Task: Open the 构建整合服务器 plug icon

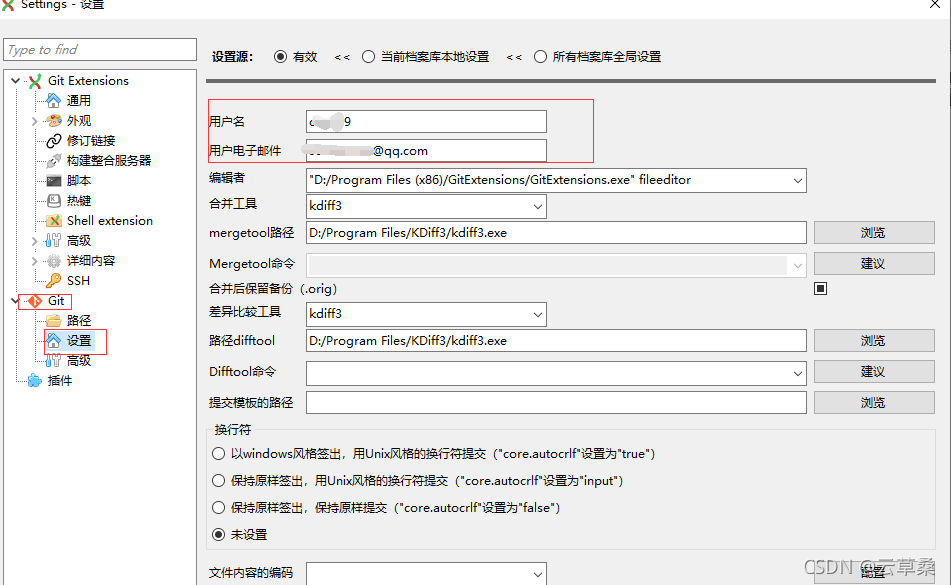Action: click(x=54, y=161)
